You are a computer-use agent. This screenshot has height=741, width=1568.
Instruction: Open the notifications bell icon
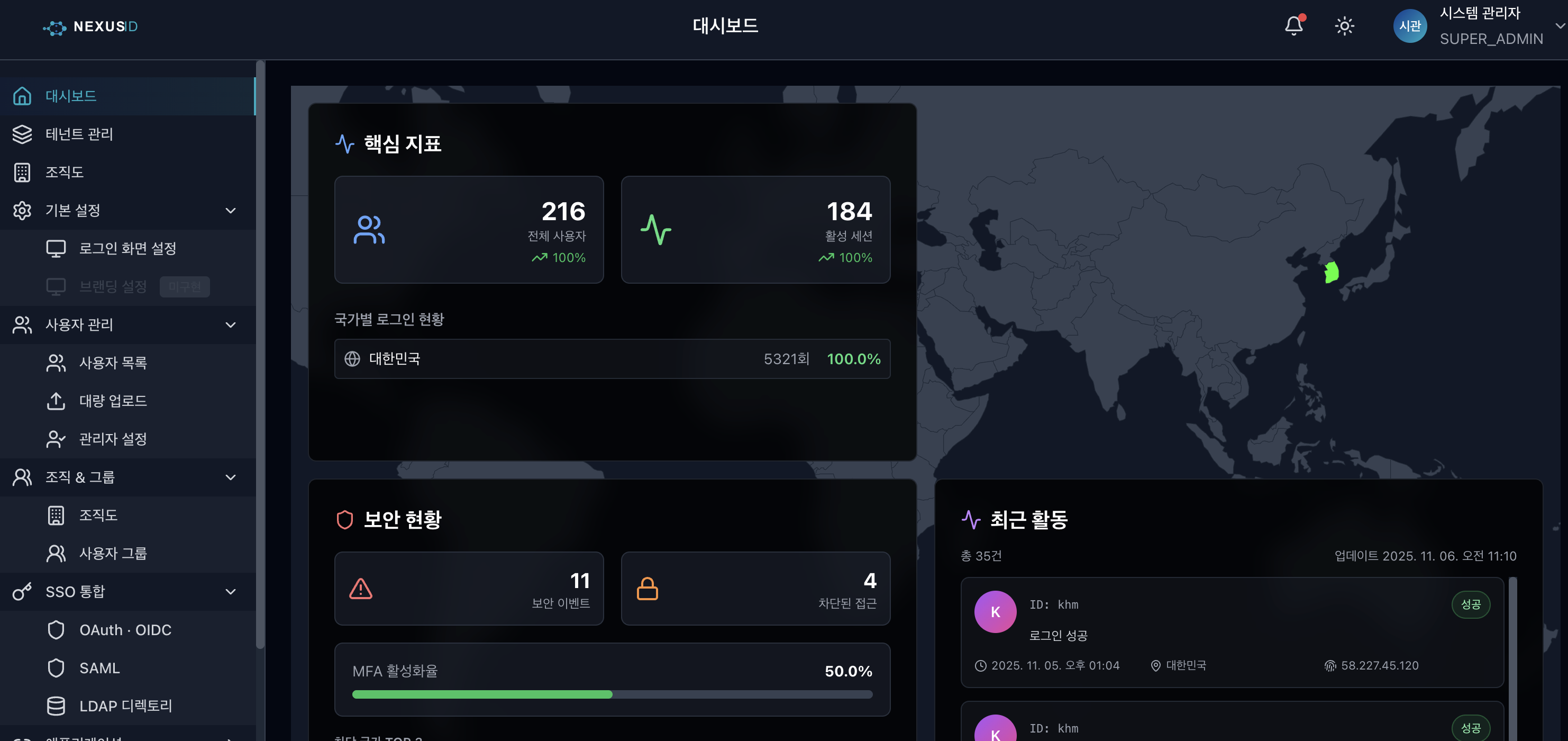pyautogui.click(x=1293, y=25)
